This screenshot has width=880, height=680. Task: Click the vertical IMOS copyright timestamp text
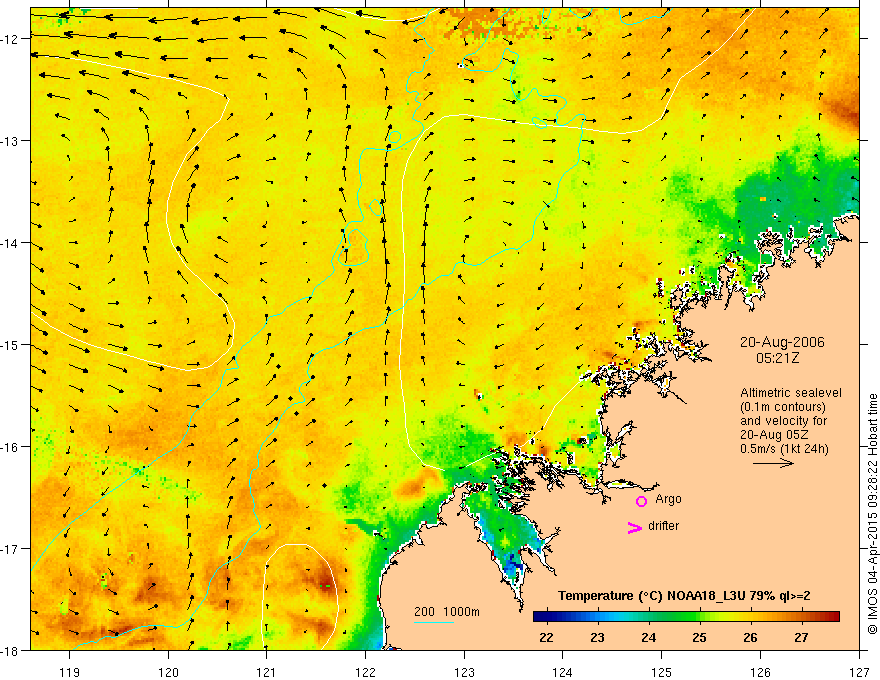(x=872, y=514)
